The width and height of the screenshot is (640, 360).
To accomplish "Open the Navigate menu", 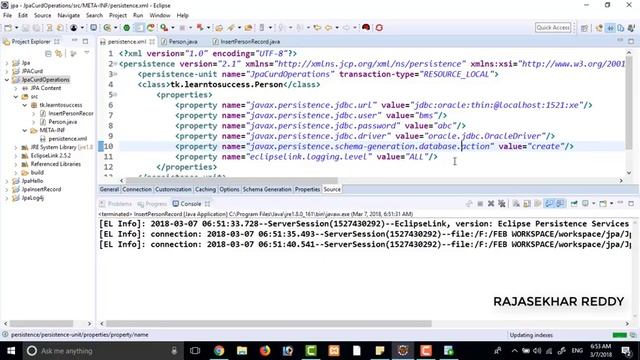I will point(69,15).
